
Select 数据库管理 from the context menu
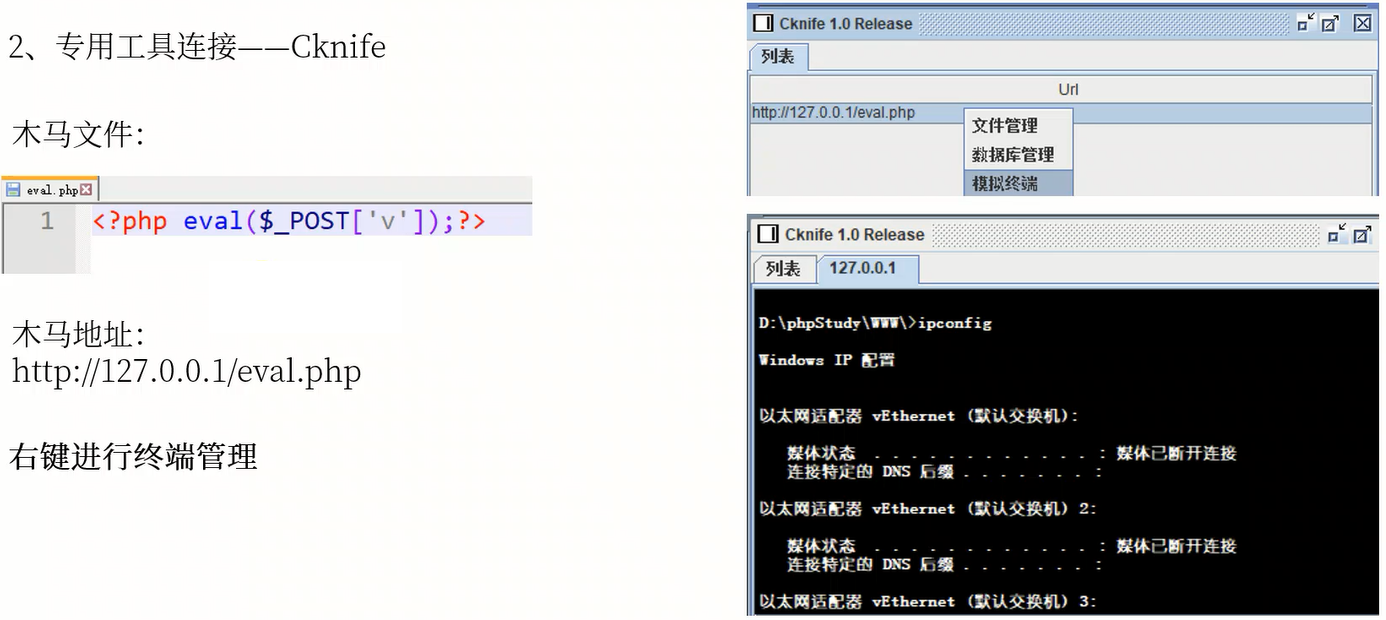[1017, 154]
